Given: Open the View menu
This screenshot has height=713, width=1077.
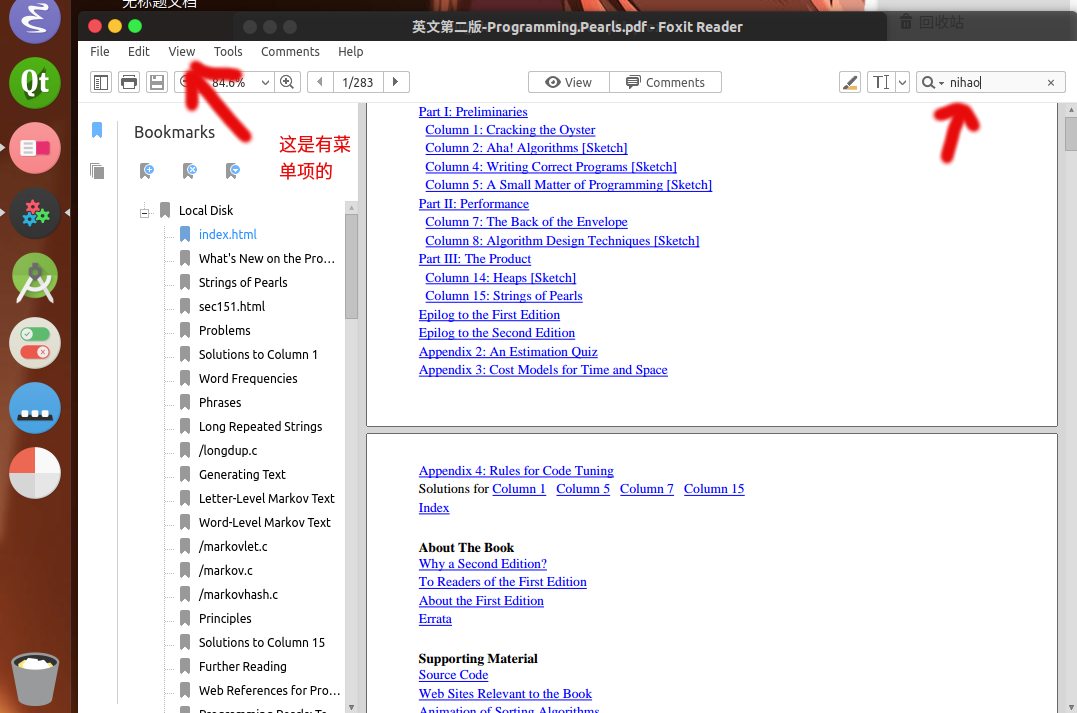Looking at the screenshot, I should click(x=181, y=52).
